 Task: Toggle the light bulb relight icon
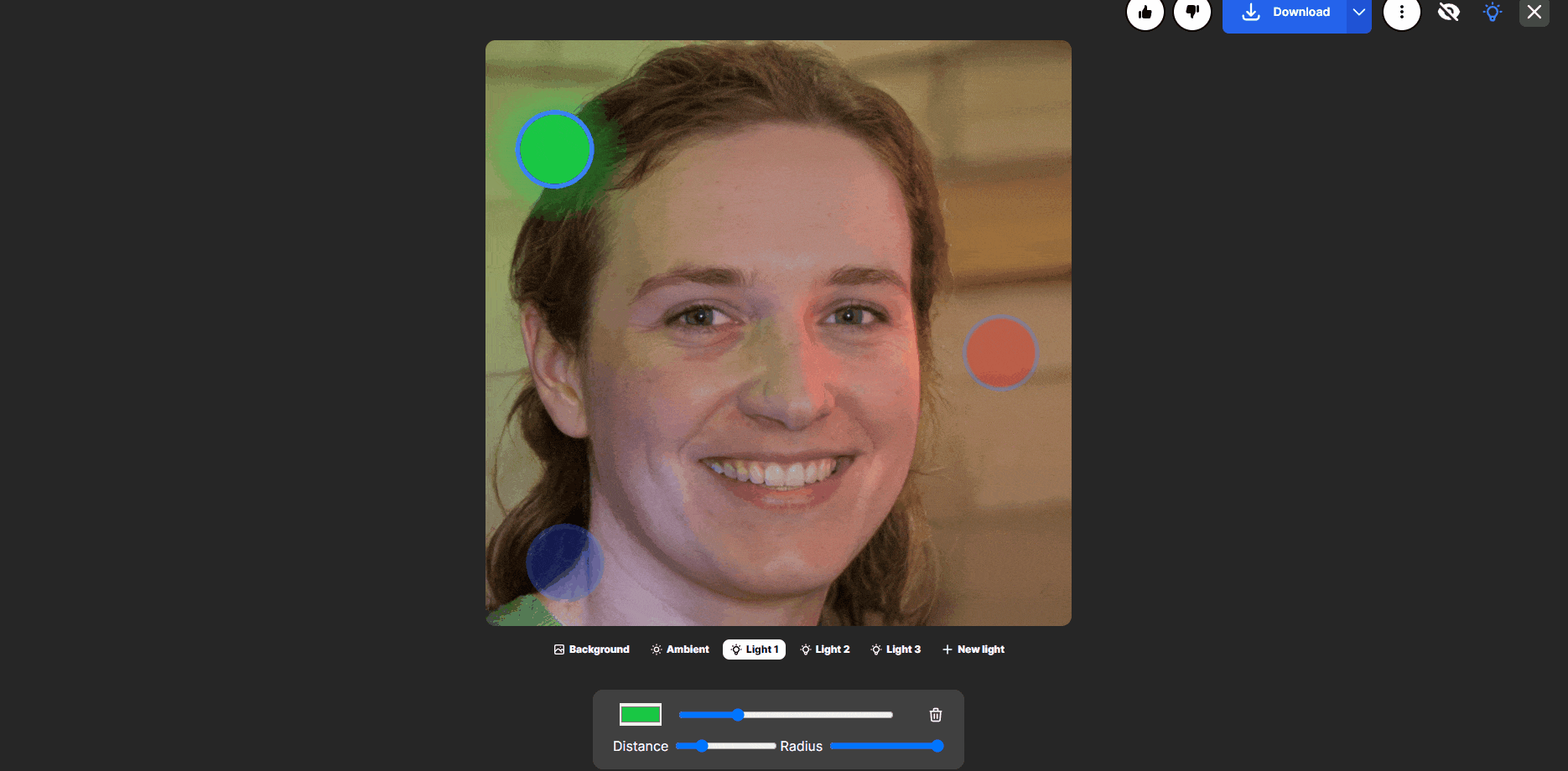[x=1493, y=12]
